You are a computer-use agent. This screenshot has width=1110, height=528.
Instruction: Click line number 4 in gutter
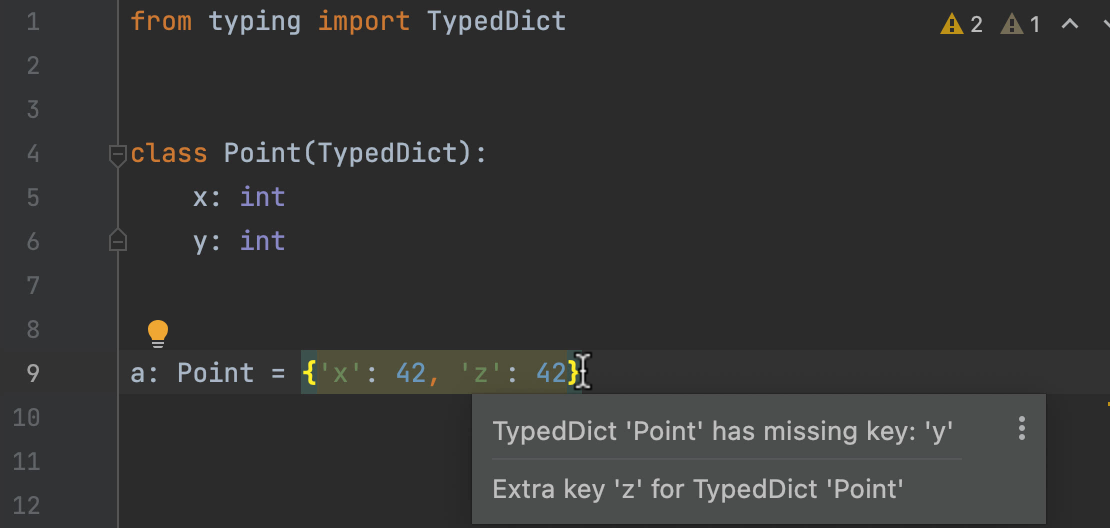click(33, 153)
